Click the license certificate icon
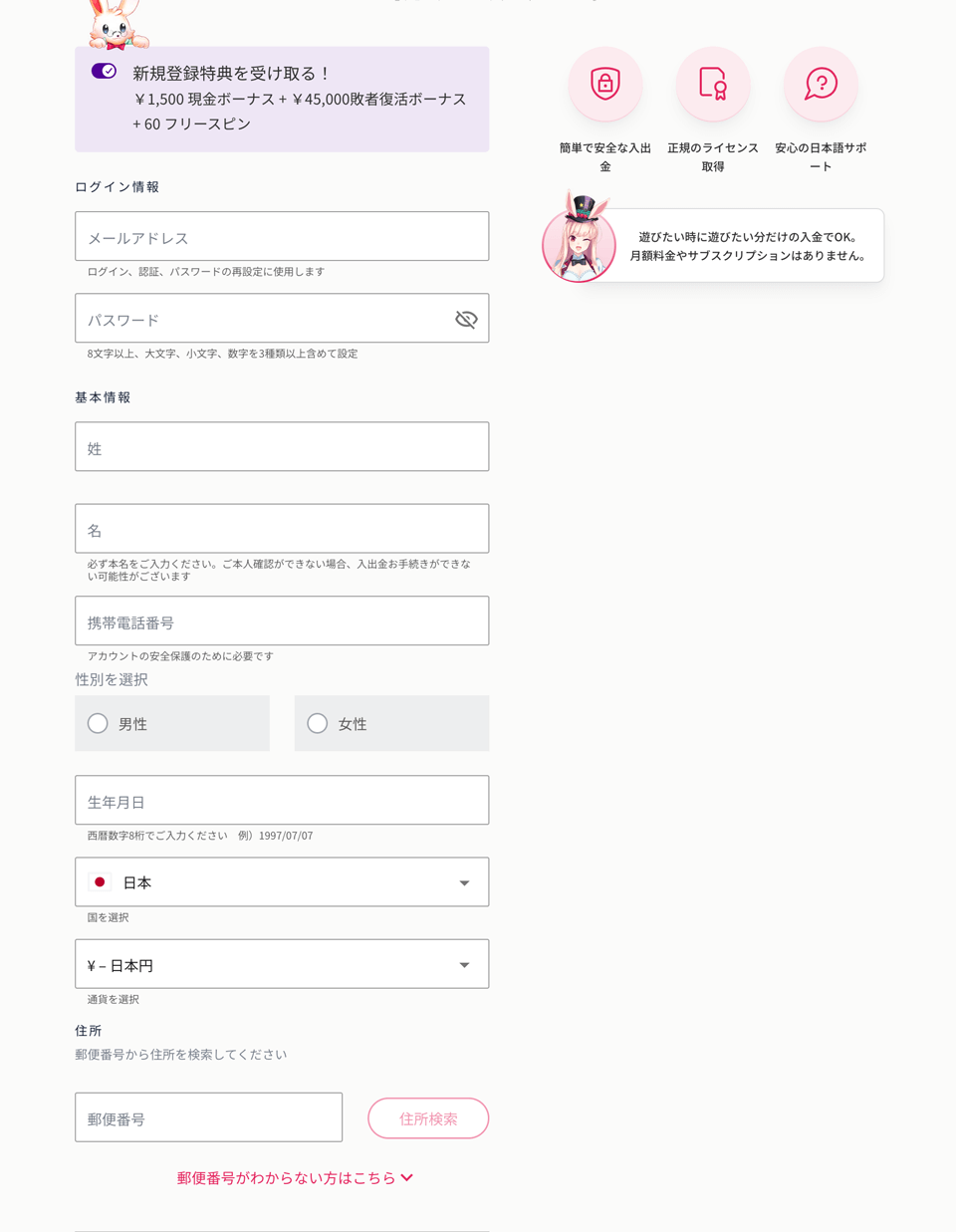Screen dimensions: 956x1232 (x=713, y=84)
